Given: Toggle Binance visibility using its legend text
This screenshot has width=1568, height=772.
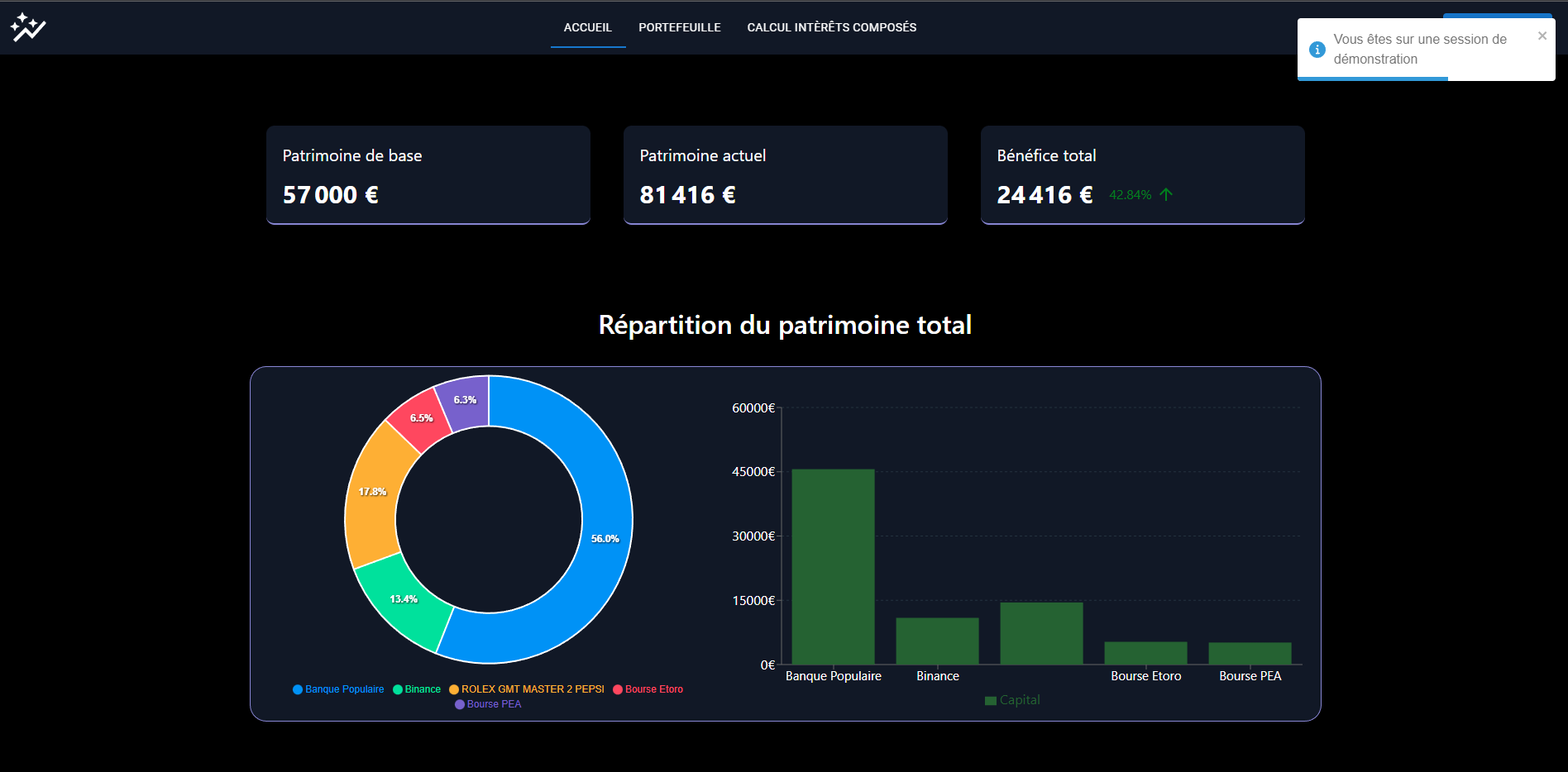Looking at the screenshot, I should (x=421, y=689).
